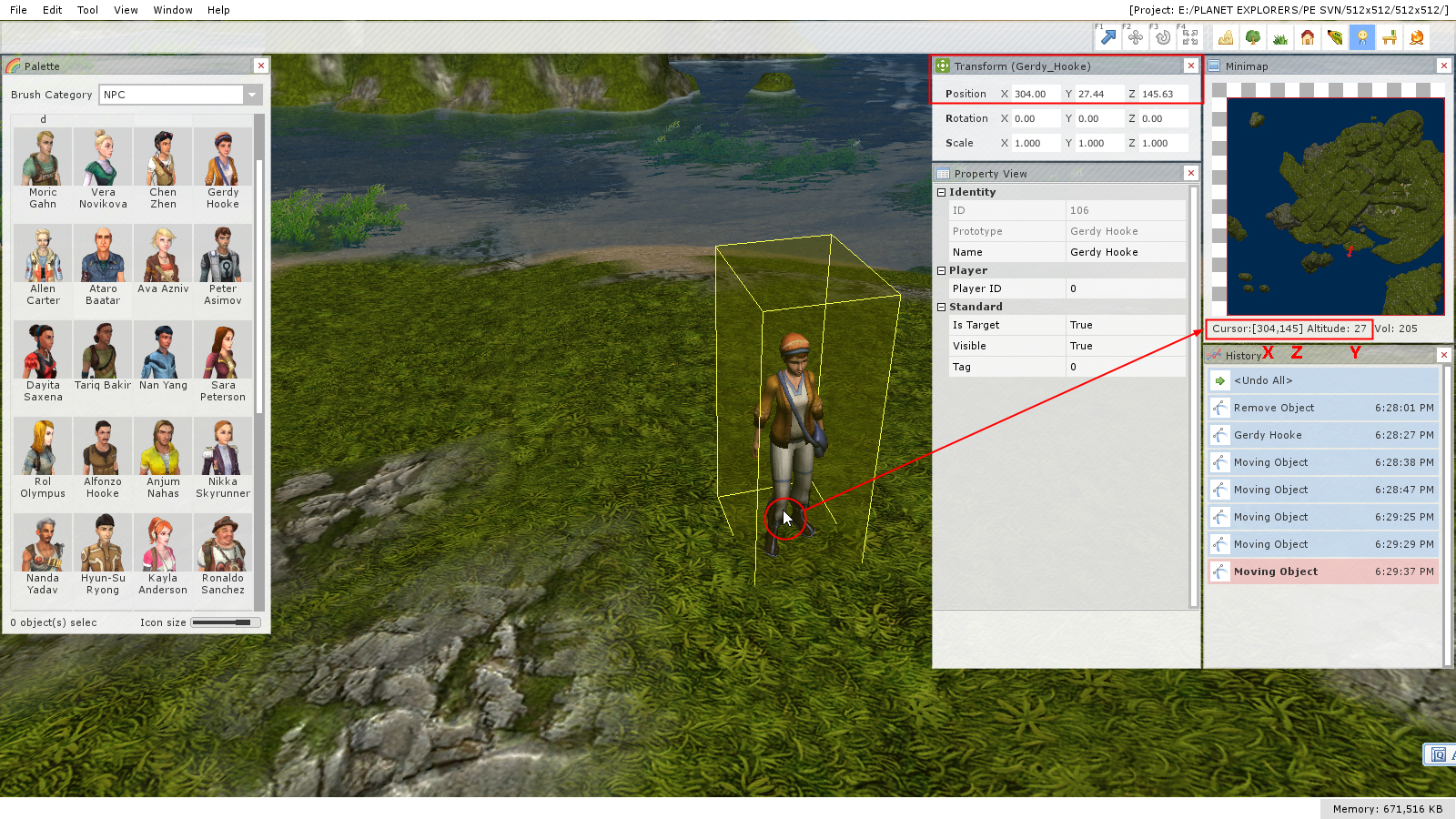1456x819 pixels.
Task: Open the house building mode
Action: pos(1308,37)
